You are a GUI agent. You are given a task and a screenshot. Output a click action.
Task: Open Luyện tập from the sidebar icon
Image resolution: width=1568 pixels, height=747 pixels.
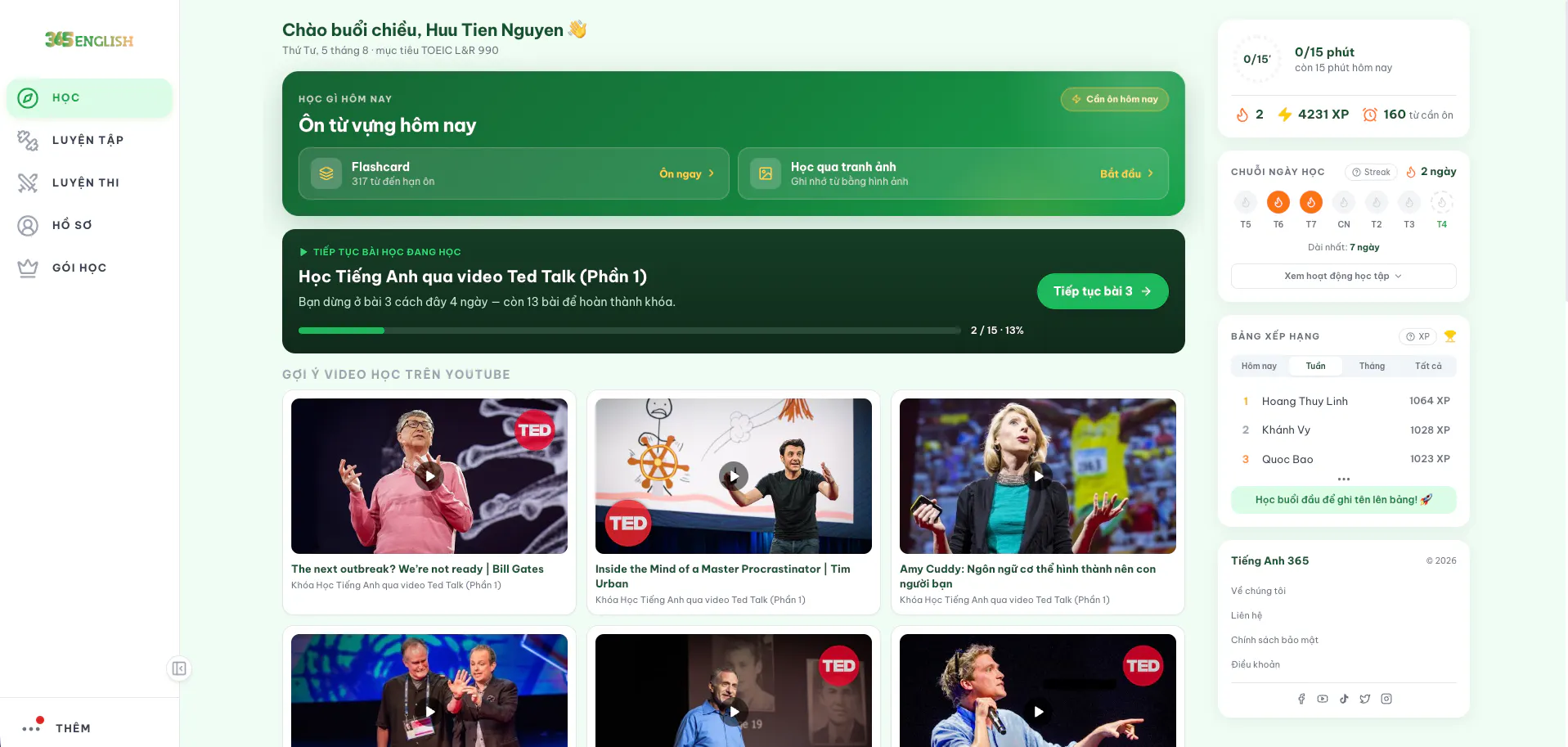pyautogui.click(x=28, y=141)
